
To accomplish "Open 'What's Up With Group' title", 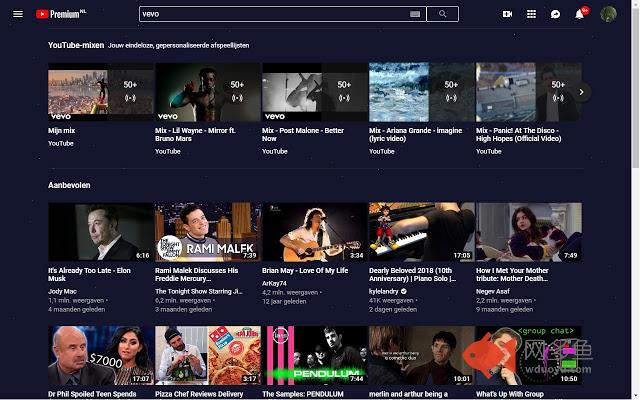I will click(510, 394).
